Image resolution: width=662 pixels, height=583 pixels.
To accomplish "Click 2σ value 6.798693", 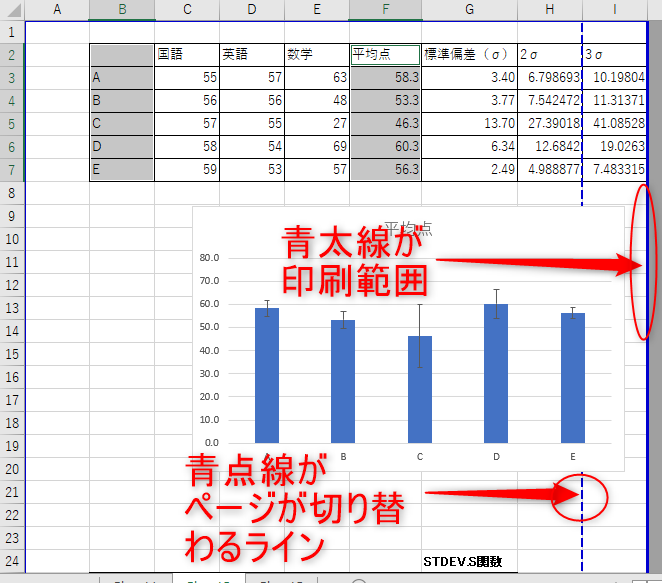I will tap(550, 78).
